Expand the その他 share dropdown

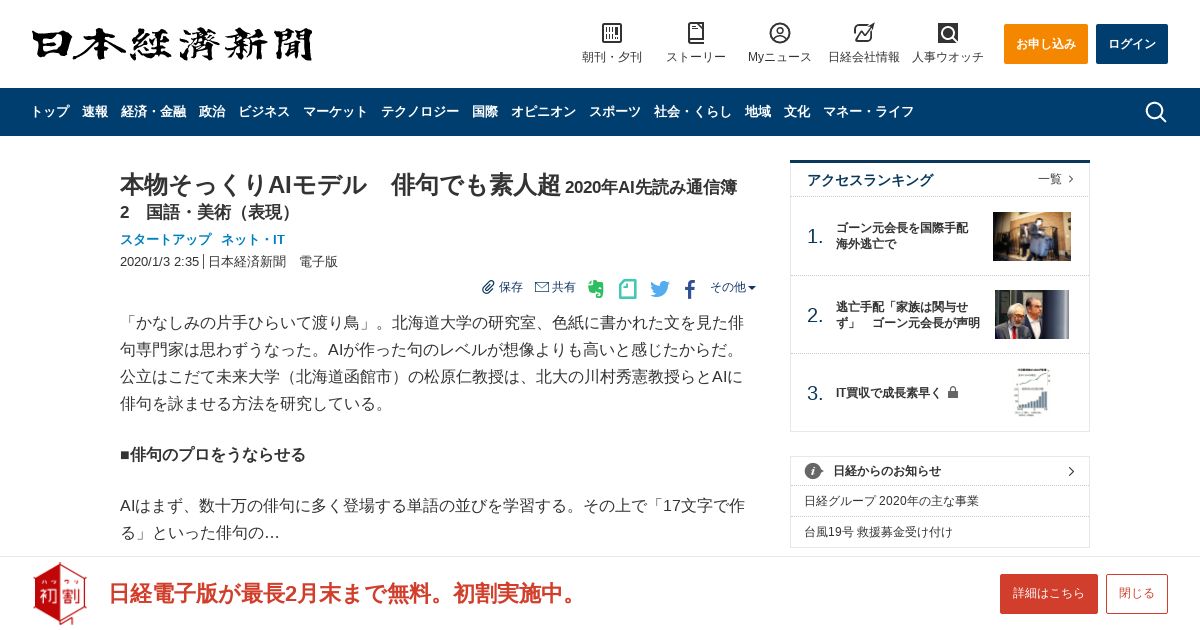(733, 287)
